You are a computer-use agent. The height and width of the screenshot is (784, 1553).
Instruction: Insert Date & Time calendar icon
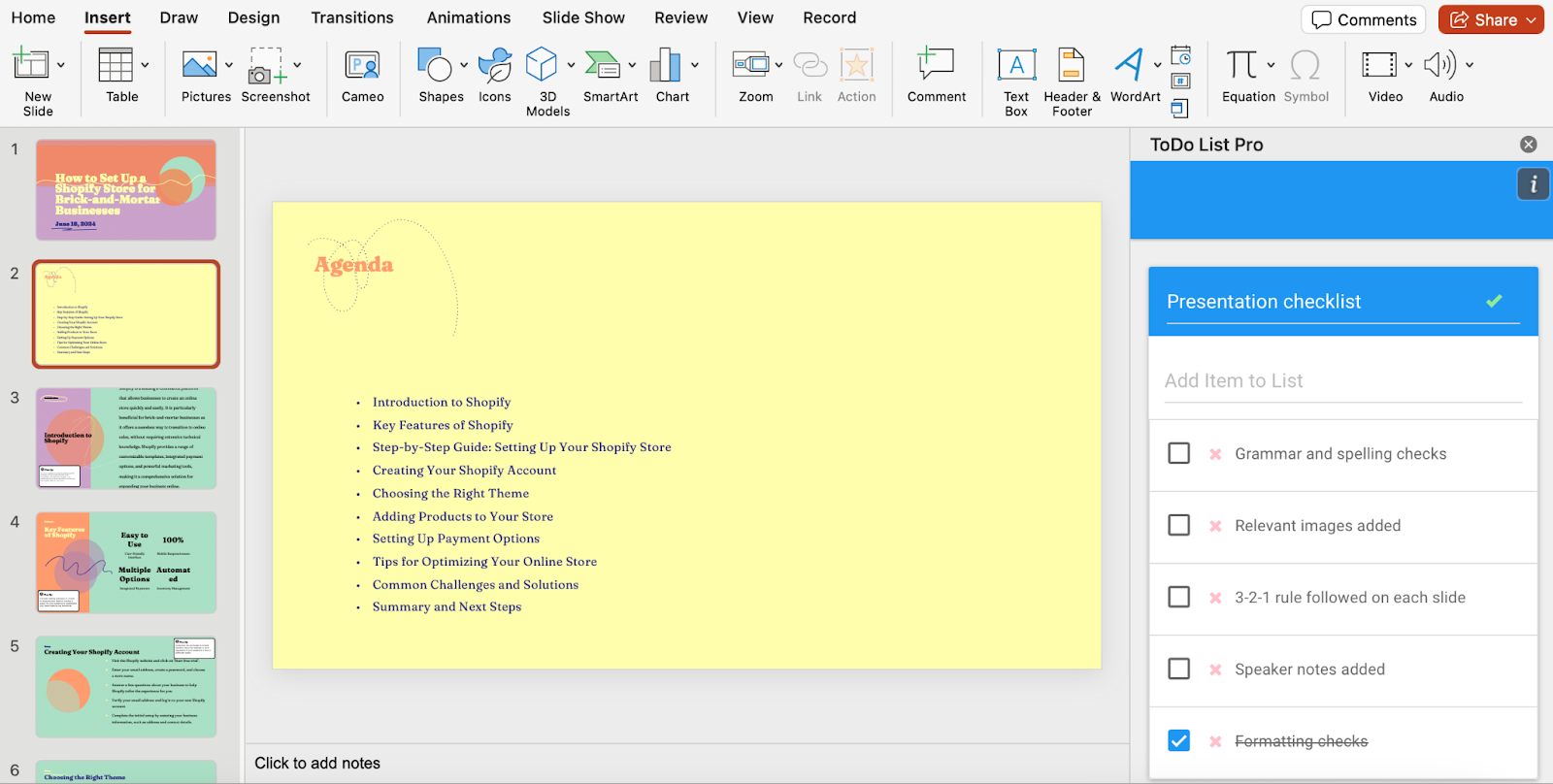(1181, 54)
